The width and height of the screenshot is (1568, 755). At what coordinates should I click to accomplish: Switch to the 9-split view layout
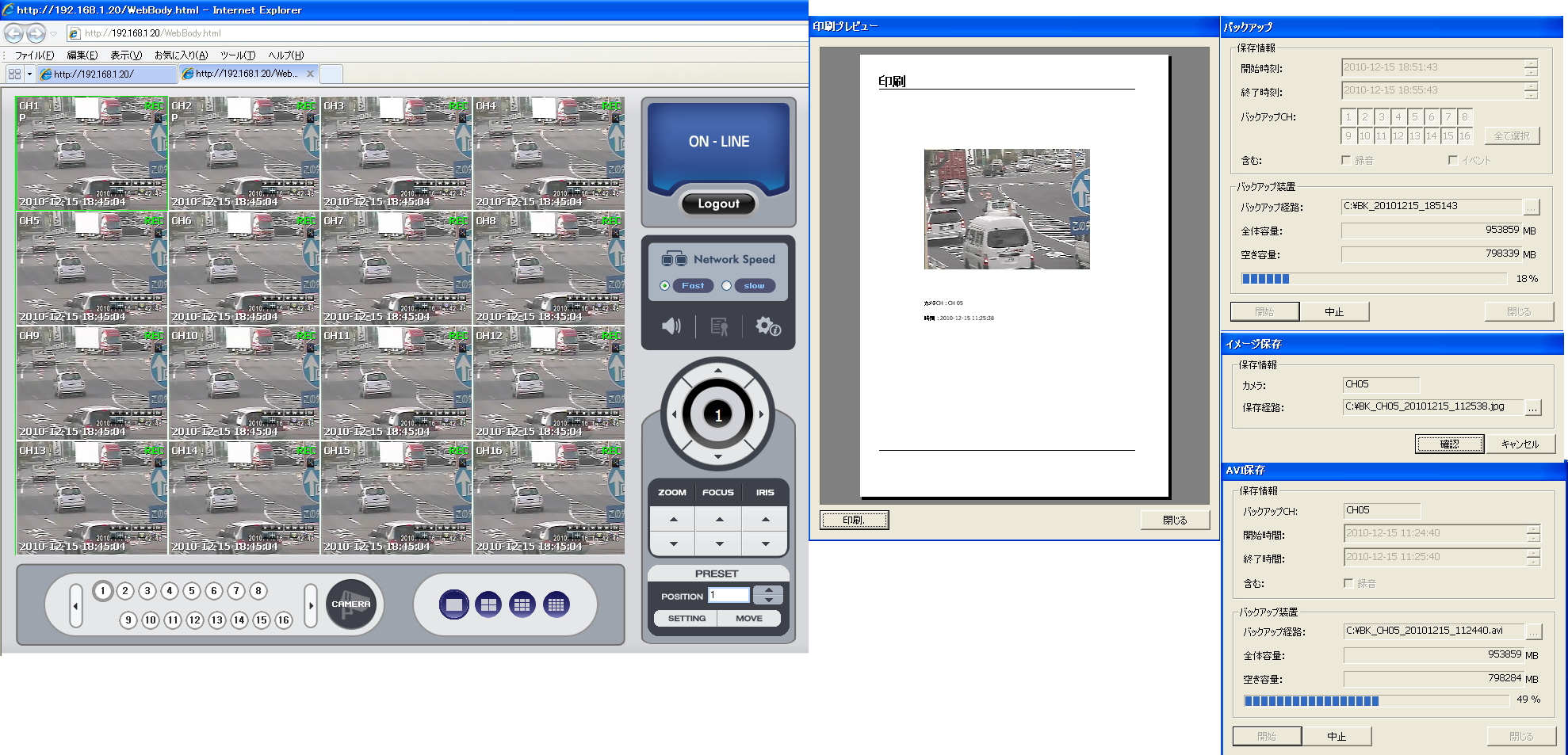pyautogui.click(x=522, y=604)
